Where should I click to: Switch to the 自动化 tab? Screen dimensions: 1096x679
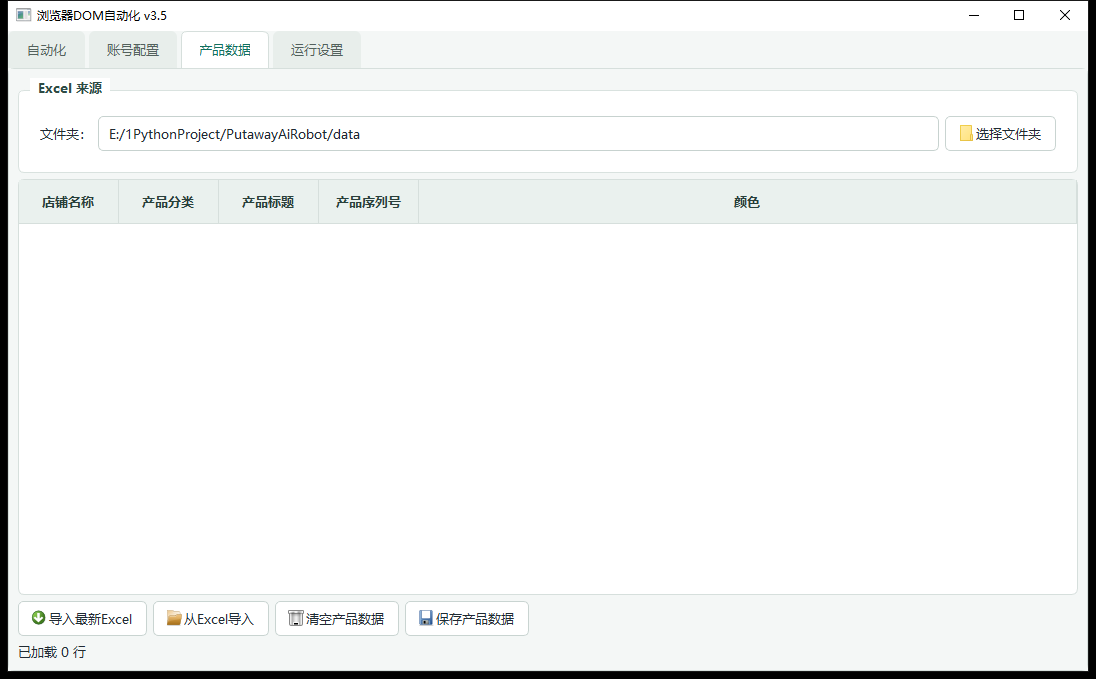click(x=47, y=50)
